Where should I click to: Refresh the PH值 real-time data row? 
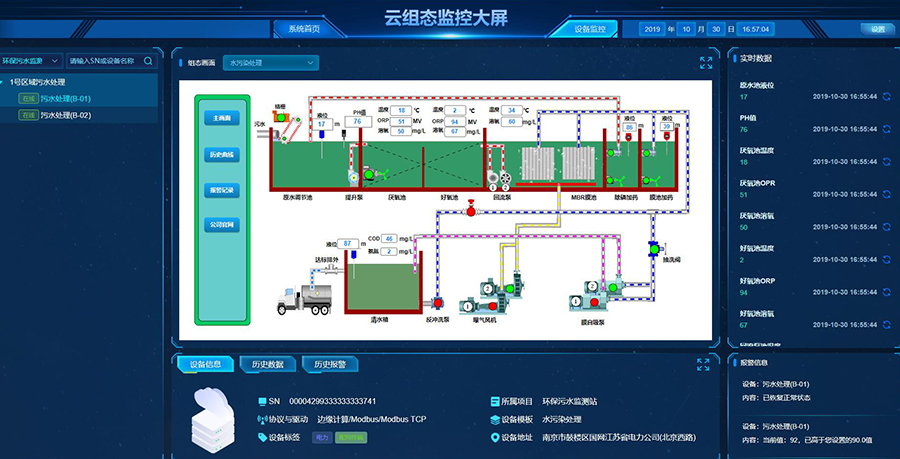[x=885, y=129]
